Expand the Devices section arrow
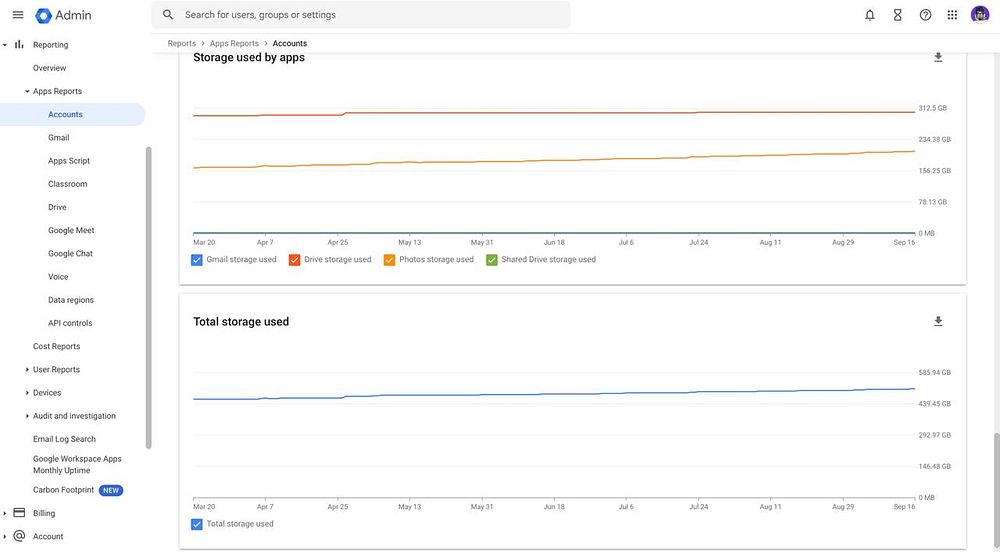1000x552 pixels. [27, 393]
